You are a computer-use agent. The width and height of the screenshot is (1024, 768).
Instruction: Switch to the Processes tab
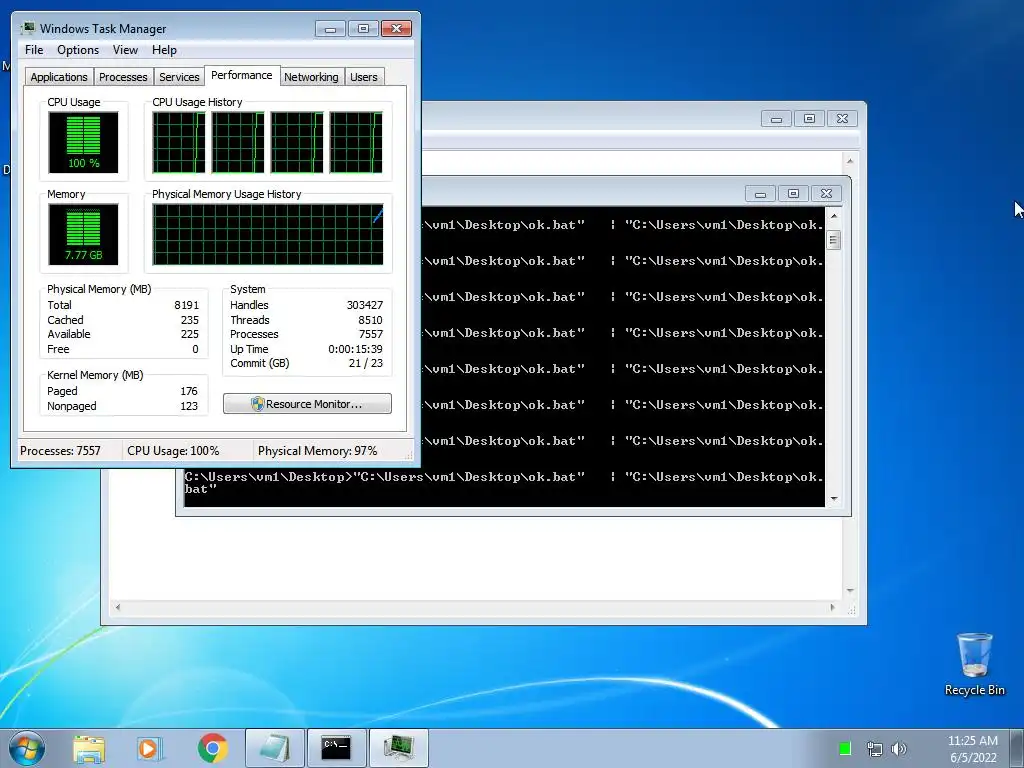(x=123, y=77)
